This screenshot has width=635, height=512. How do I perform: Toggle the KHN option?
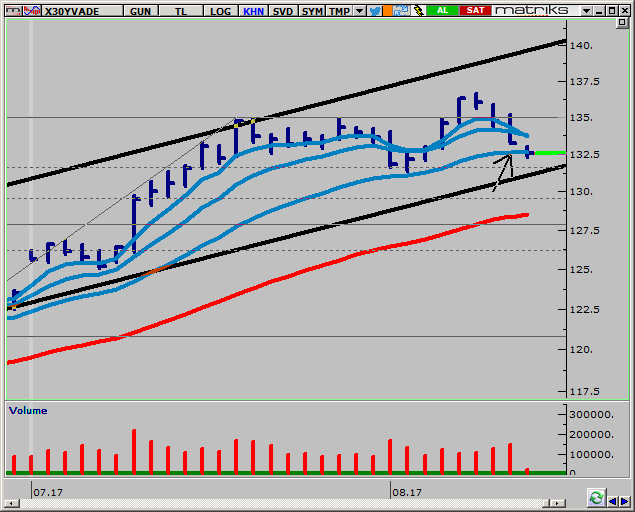pos(254,11)
